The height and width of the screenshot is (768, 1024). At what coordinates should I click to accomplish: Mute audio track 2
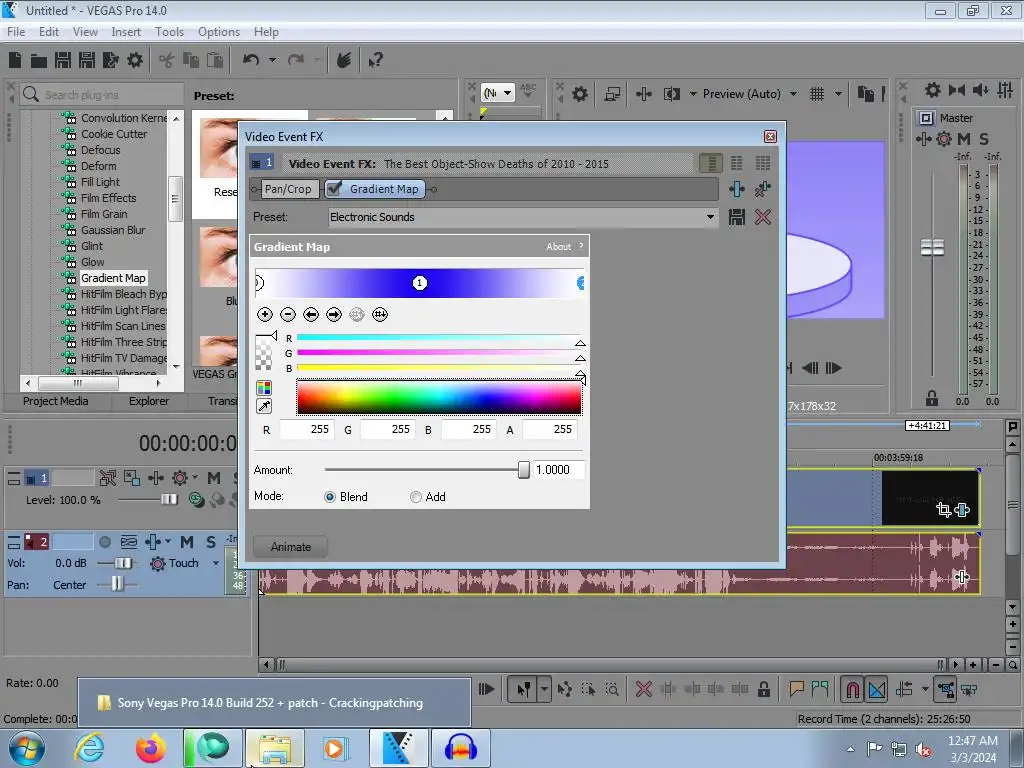click(187, 542)
